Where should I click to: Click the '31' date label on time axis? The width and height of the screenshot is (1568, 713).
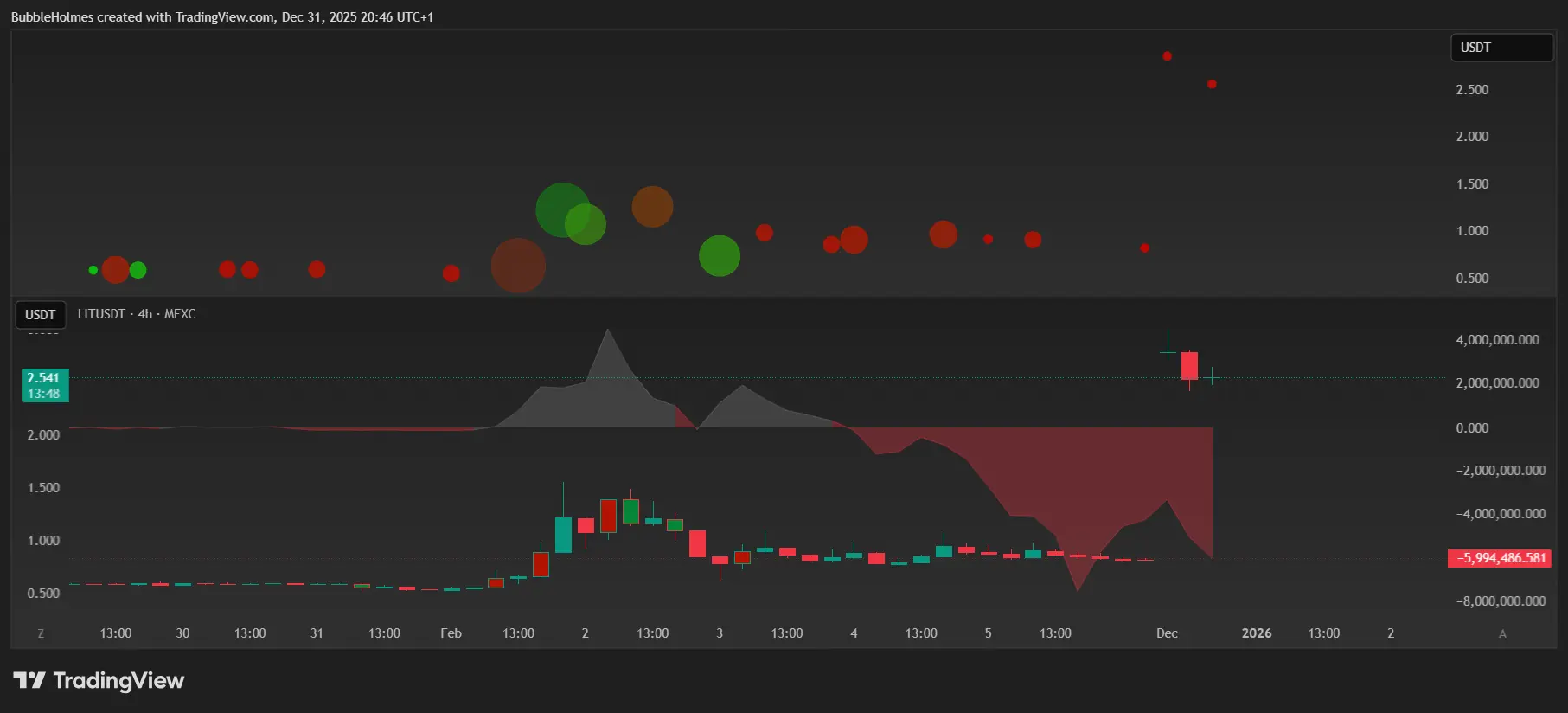317,633
